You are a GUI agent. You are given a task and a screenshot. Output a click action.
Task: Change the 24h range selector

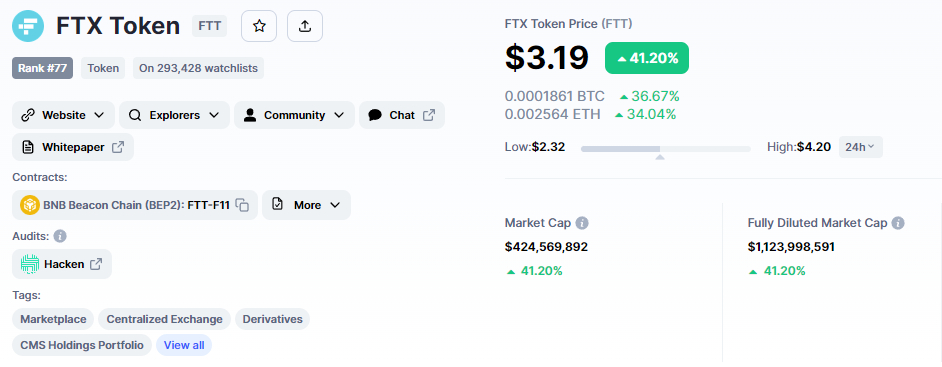pos(860,147)
